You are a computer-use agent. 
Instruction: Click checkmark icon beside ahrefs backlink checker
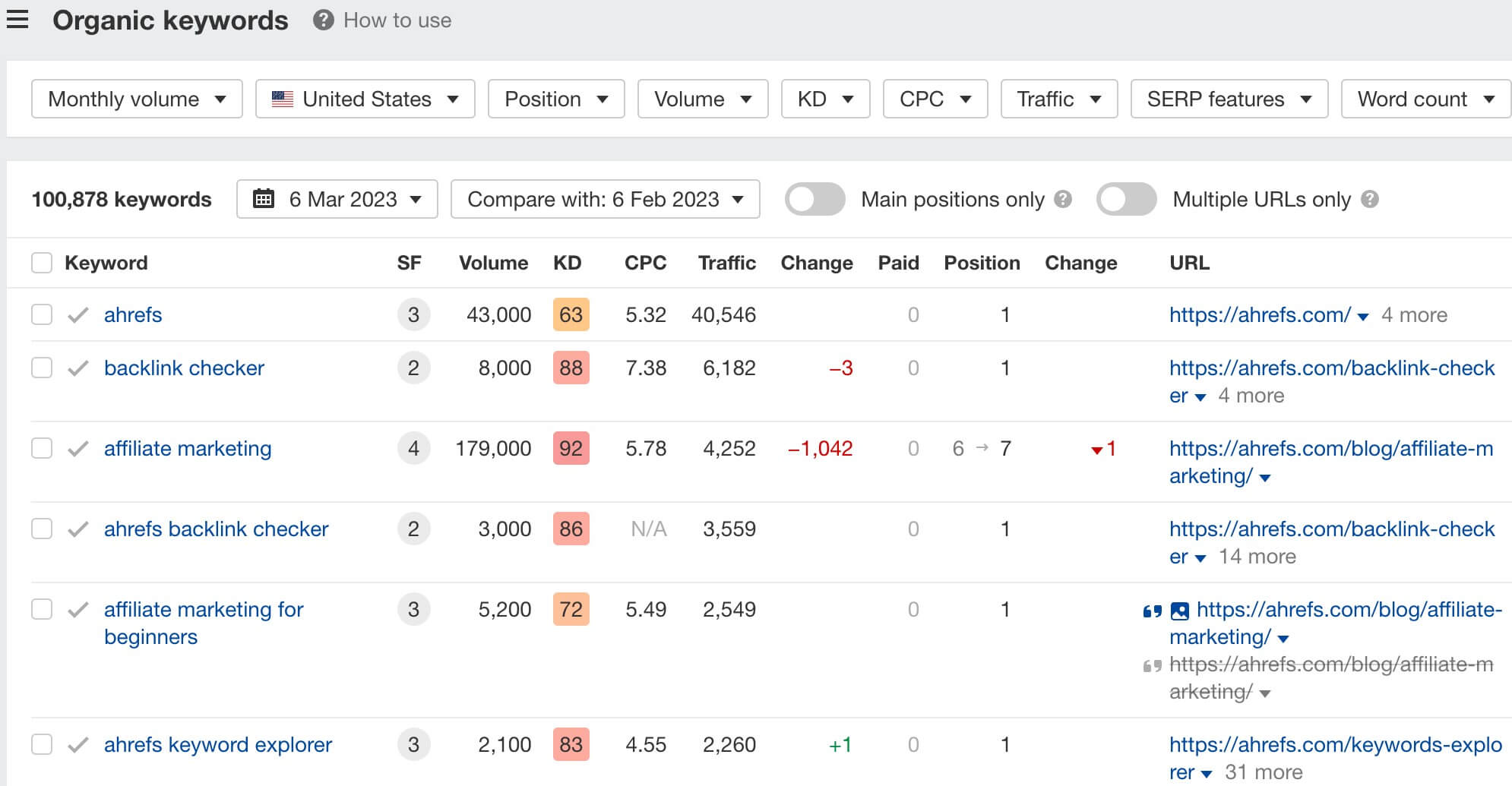78,529
